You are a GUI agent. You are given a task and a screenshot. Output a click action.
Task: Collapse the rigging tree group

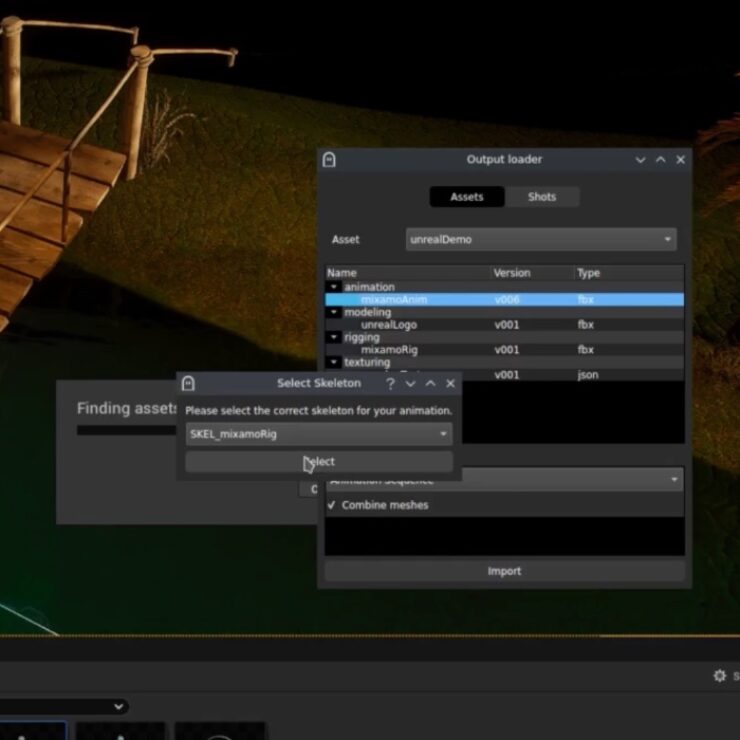click(334, 337)
